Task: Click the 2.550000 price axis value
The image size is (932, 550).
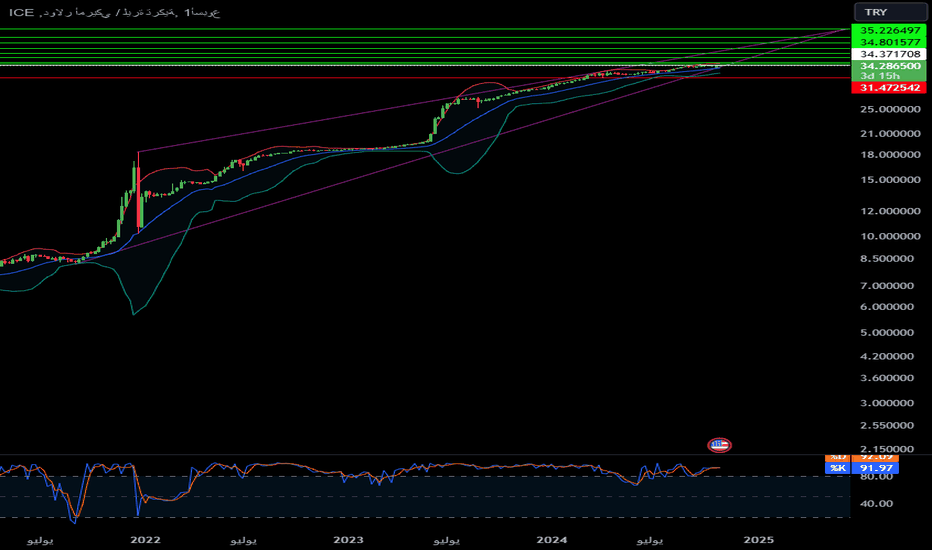Action: [887, 425]
